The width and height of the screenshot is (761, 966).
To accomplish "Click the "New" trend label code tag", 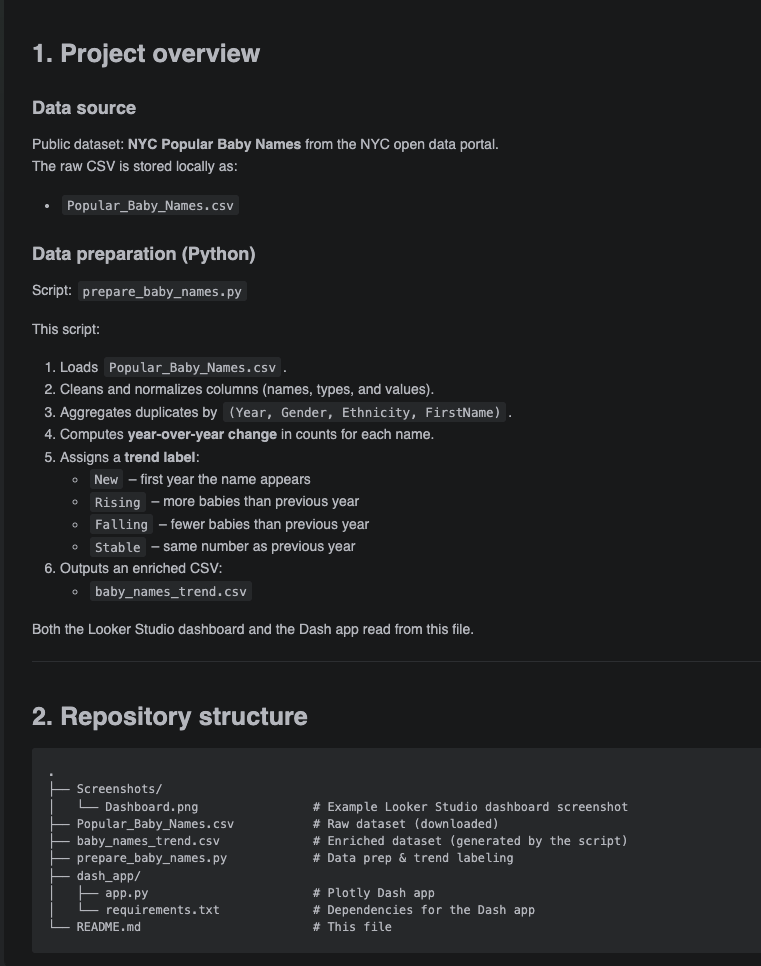I will tap(106, 480).
